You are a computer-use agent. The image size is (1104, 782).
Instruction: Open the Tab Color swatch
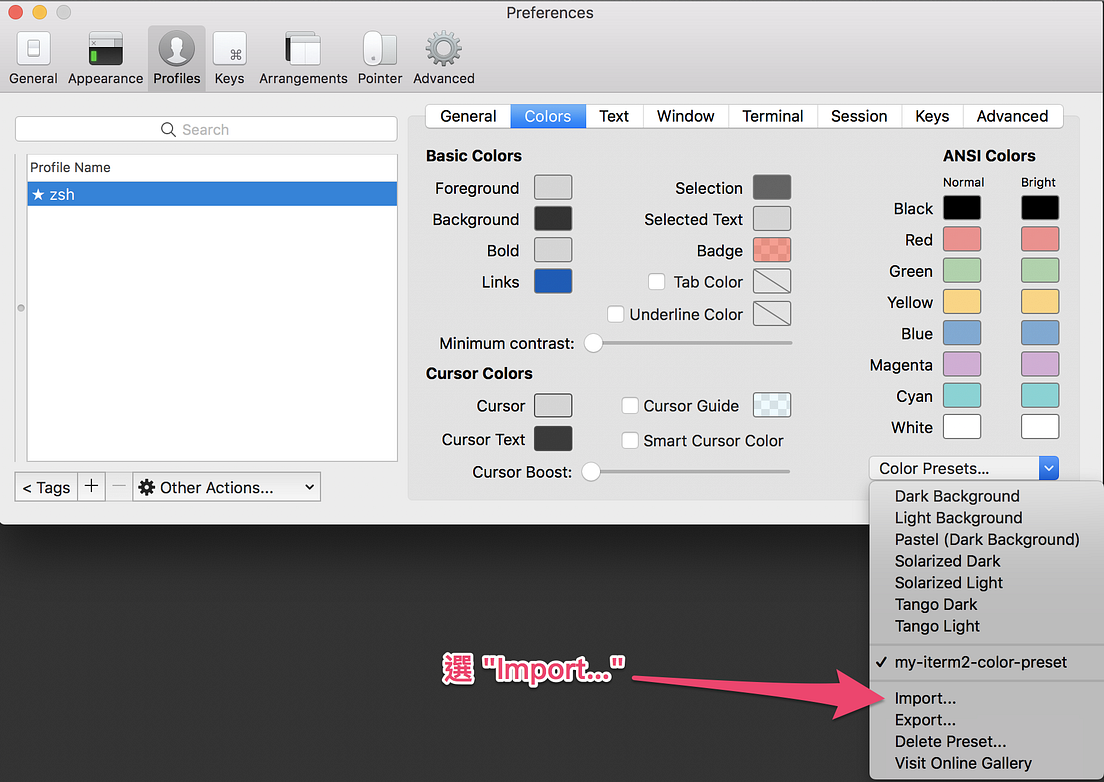pyautogui.click(x=772, y=282)
